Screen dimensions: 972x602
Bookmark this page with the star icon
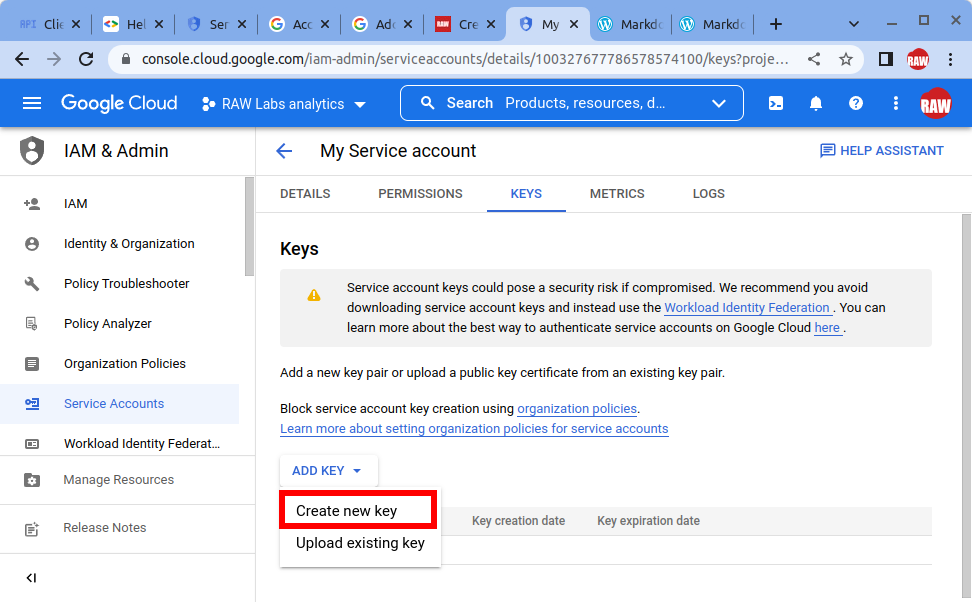point(846,59)
